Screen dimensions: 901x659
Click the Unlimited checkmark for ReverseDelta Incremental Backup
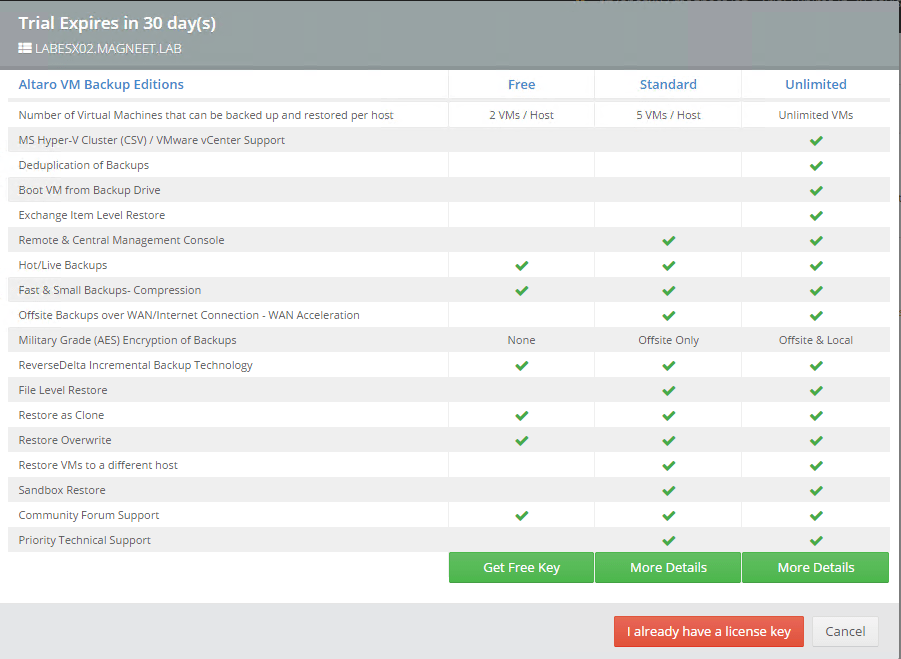[816, 365]
